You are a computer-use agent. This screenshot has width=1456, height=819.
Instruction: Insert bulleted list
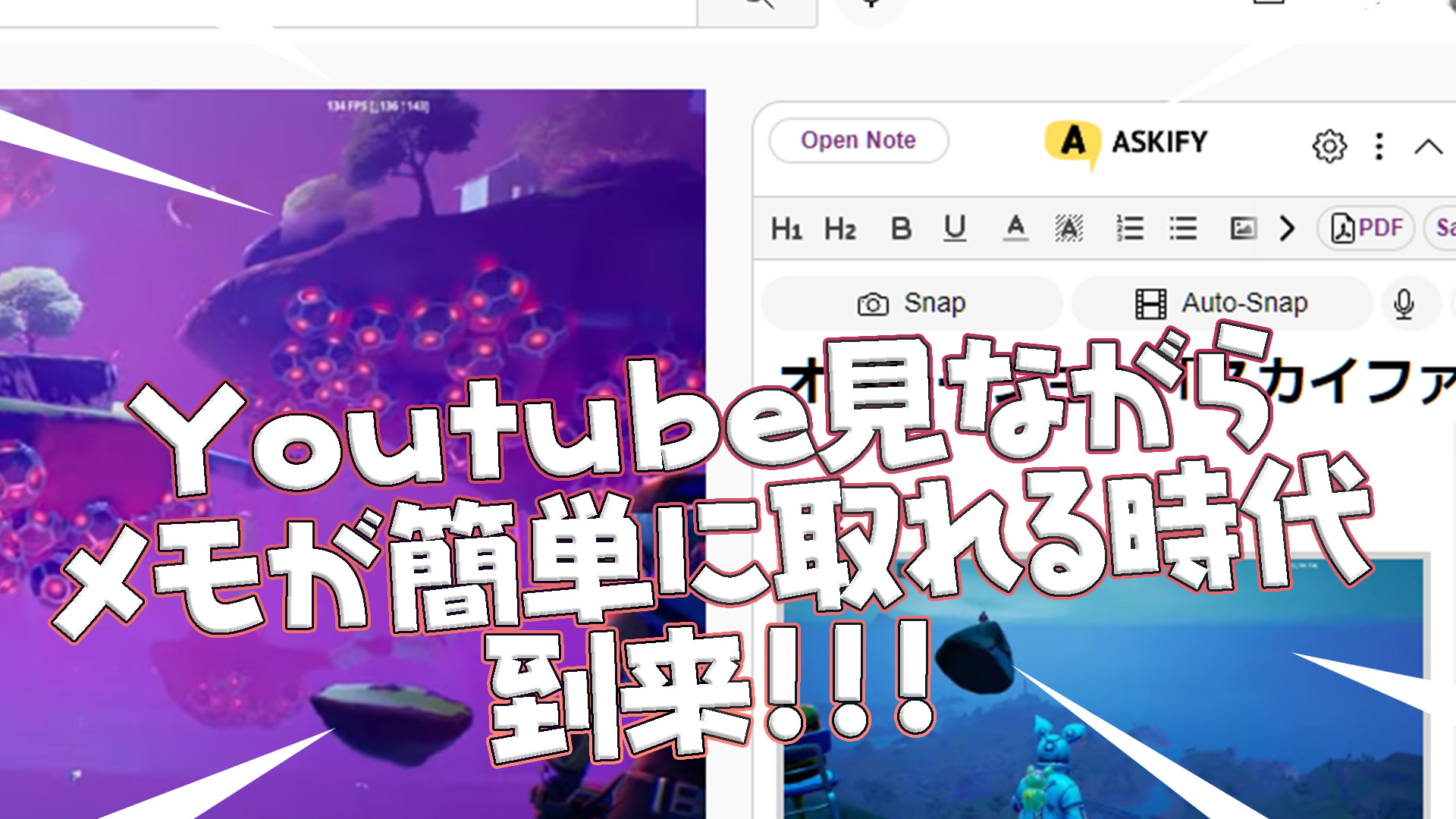click(1183, 228)
